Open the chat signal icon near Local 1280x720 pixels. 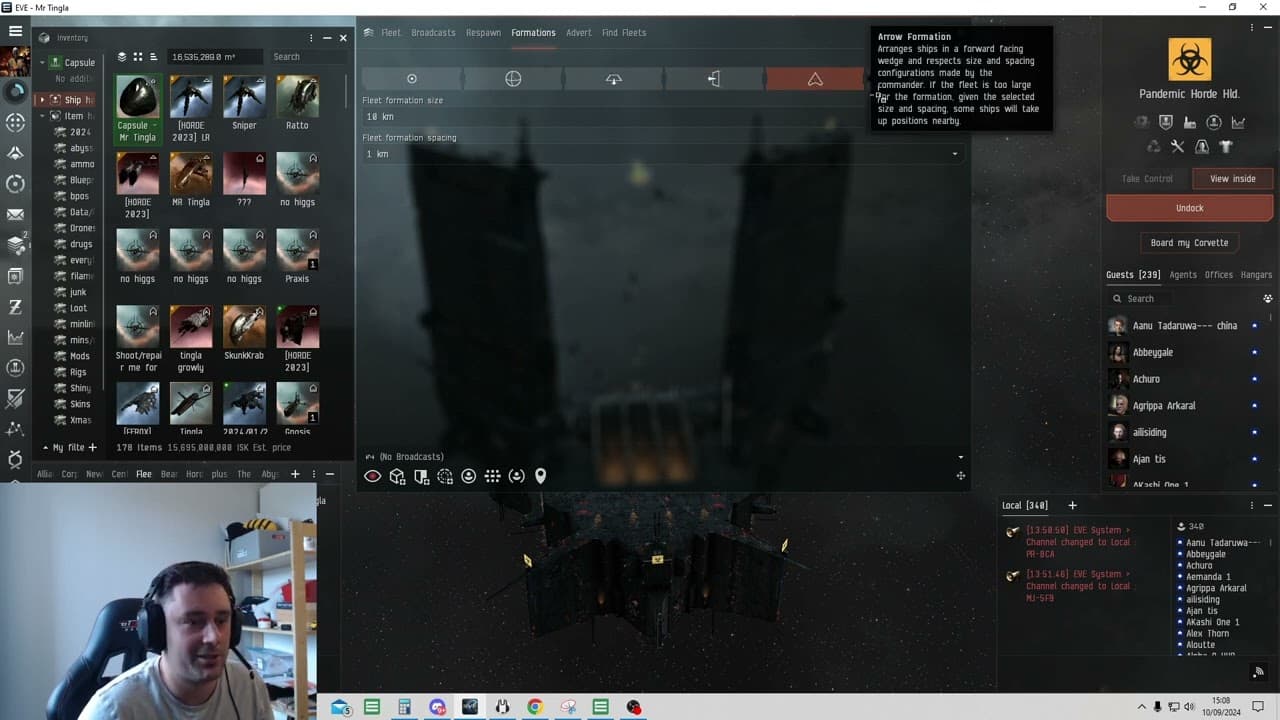1258,672
